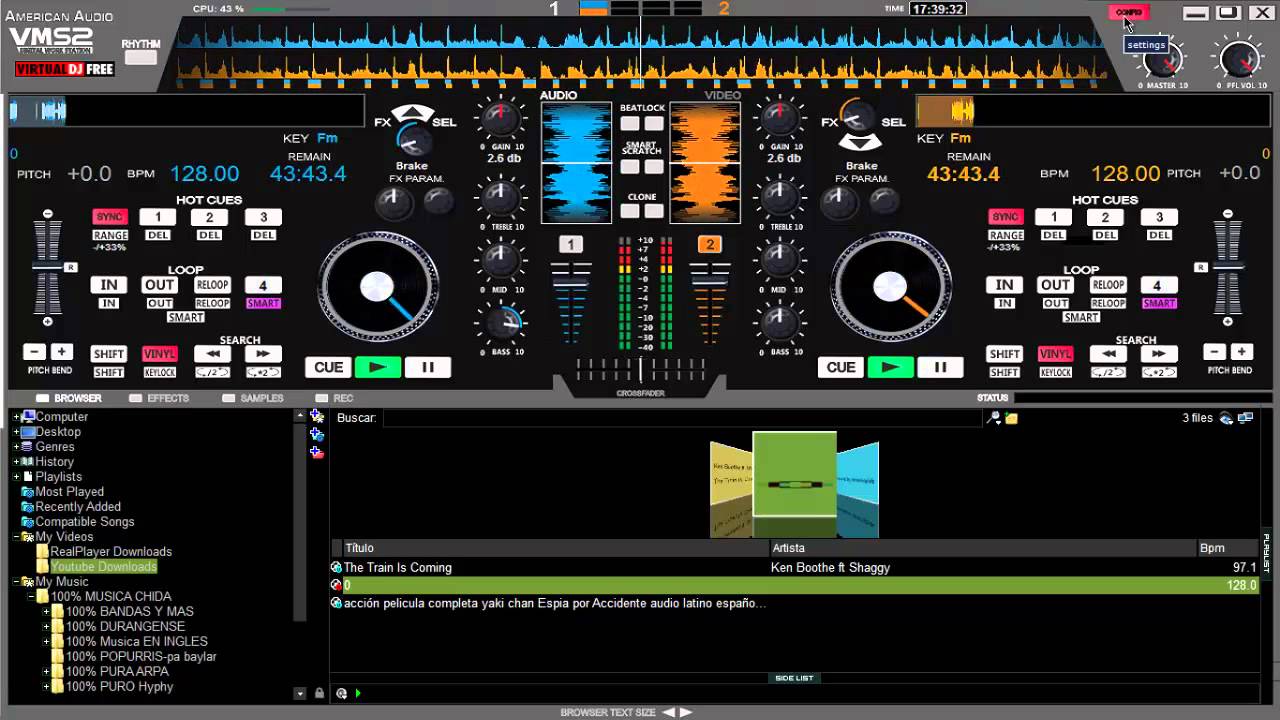Image resolution: width=1280 pixels, height=720 pixels.
Task: Pause the right deck
Action: pyautogui.click(x=940, y=367)
